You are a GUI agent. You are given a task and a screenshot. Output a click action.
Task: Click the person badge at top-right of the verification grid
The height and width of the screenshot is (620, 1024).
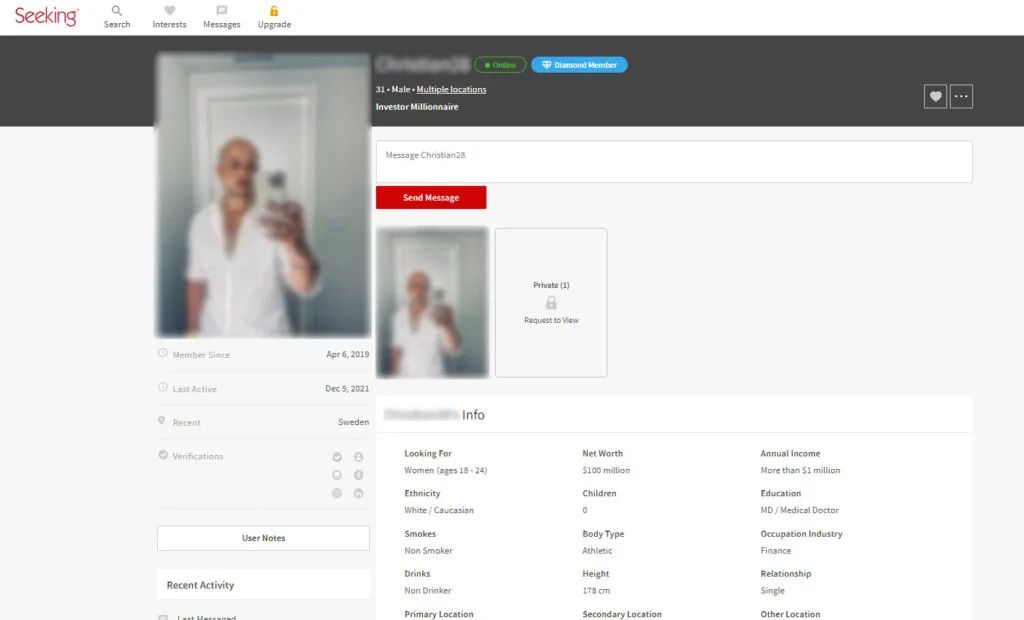pos(359,457)
